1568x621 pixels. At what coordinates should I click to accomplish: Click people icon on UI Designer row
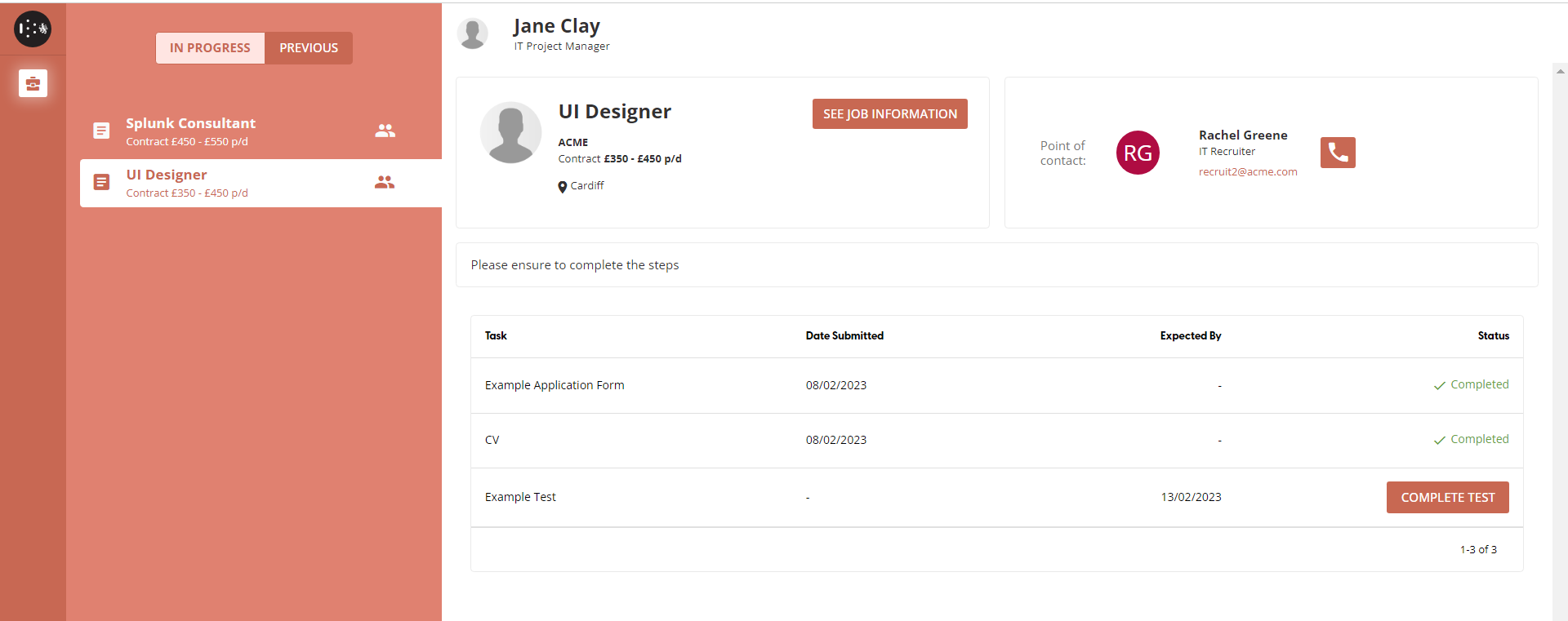[385, 182]
